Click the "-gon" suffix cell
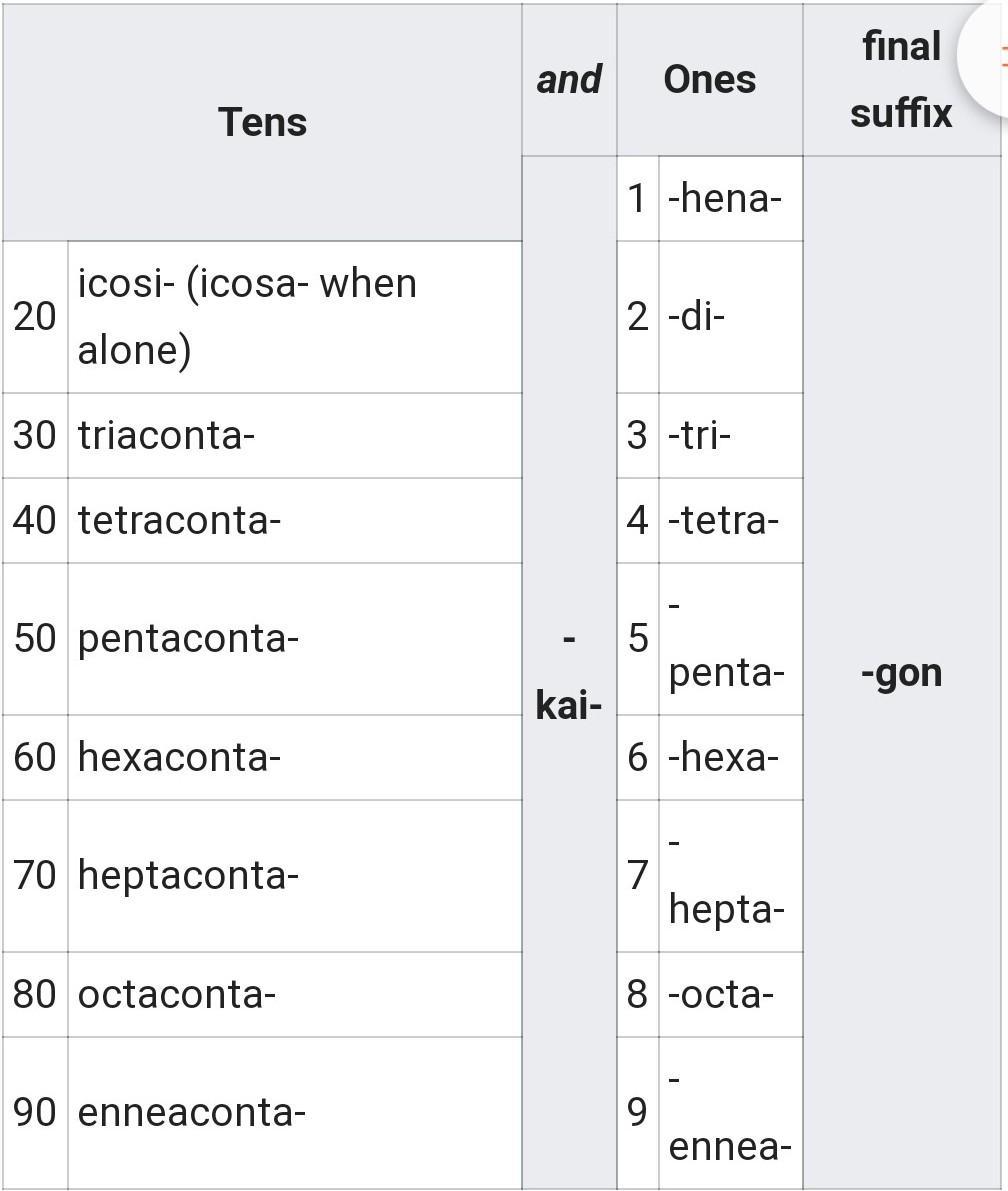Viewport: 1008px width, 1191px height. [x=901, y=673]
